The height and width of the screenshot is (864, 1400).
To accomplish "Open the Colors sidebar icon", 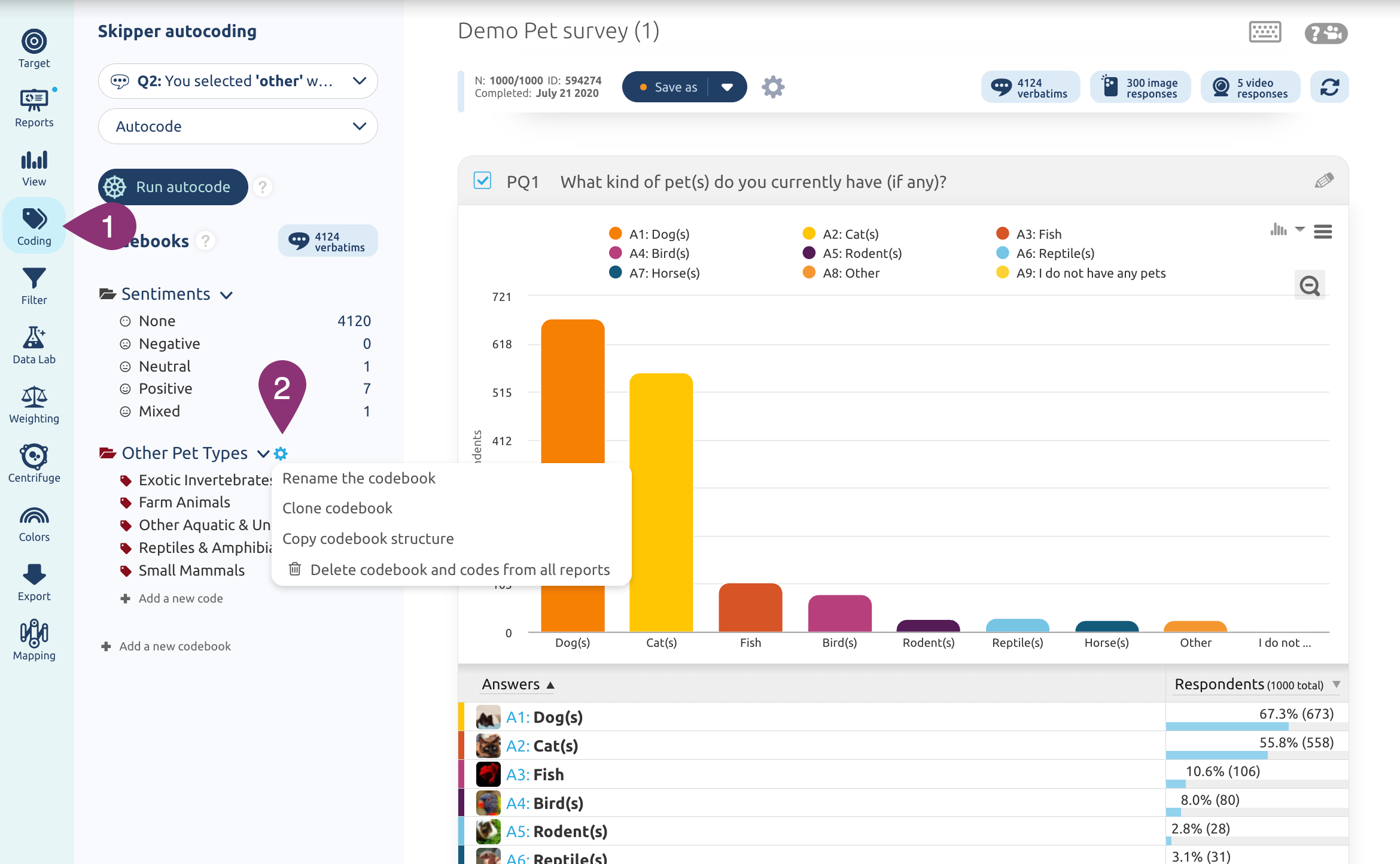I will point(34,523).
